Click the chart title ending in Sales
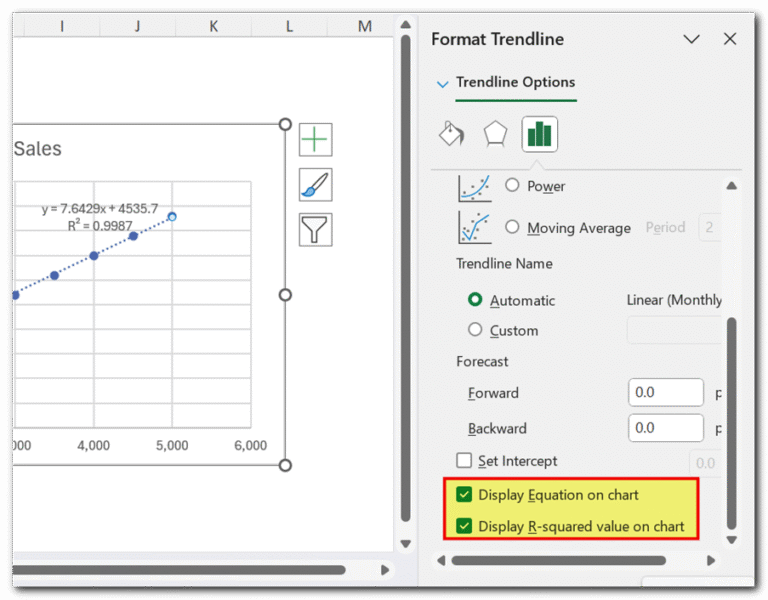768x600 pixels. click(38, 148)
